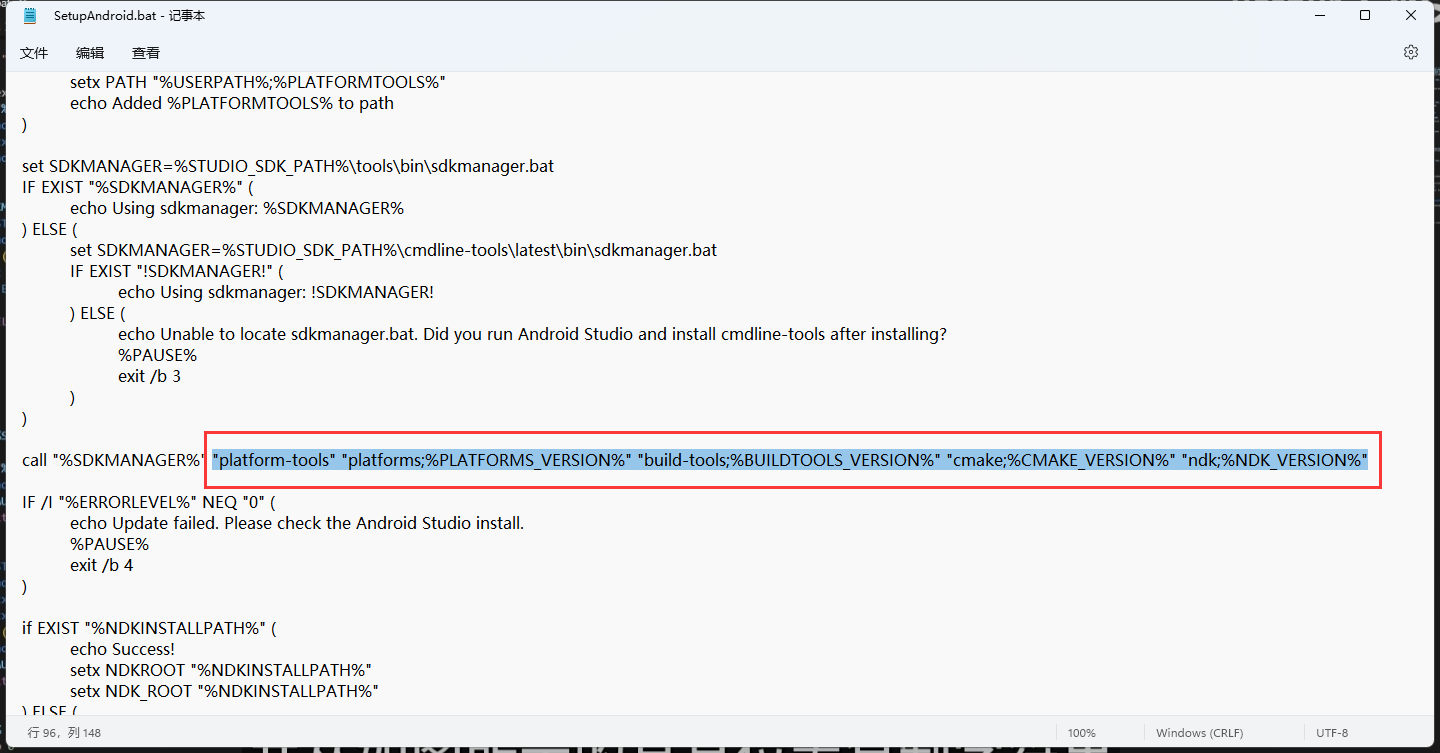The image size is (1440, 753).
Task: Click 'echo Using sdkmanager: %SDKMANAGER%' line
Action: click(x=237, y=208)
